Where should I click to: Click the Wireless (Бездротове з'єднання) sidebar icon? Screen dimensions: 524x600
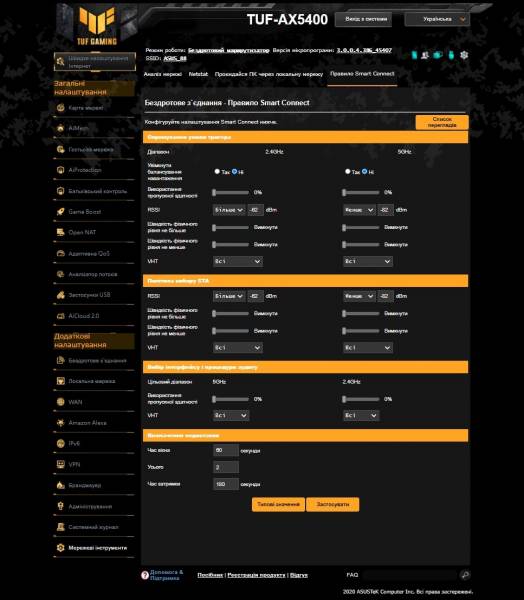click(60, 360)
